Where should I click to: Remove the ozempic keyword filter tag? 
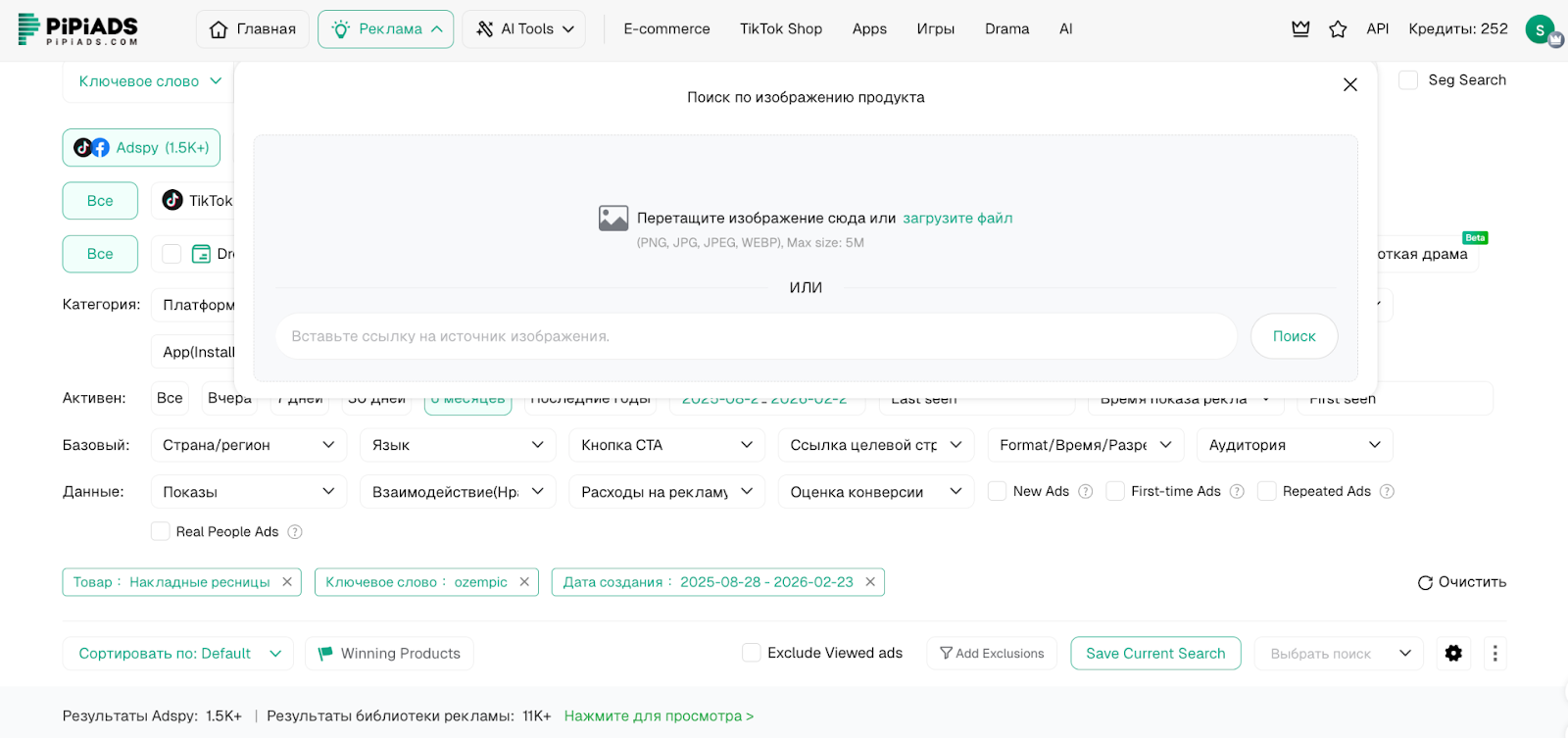click(524, 582)
